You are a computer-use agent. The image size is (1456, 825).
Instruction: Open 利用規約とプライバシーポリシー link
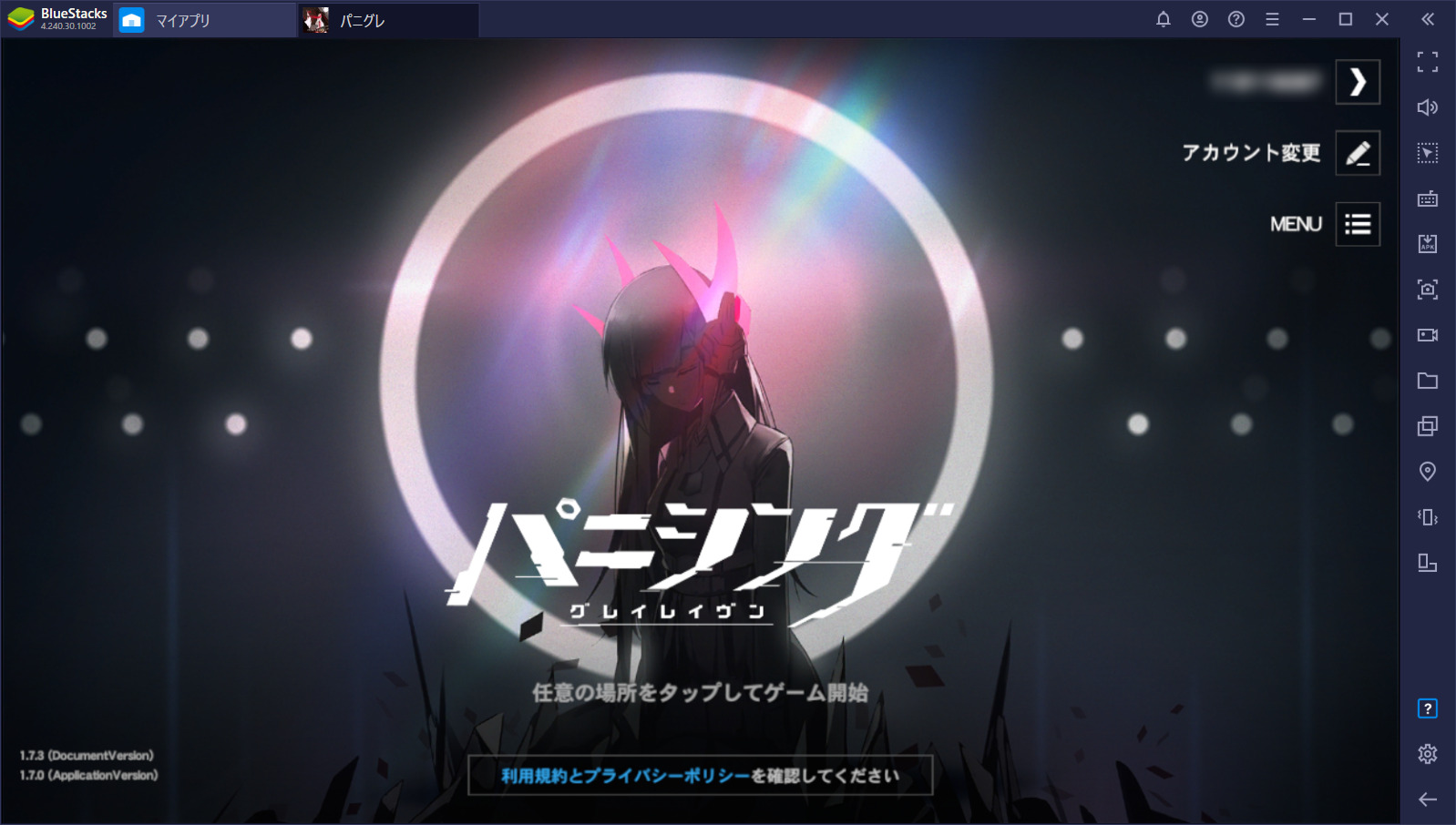[625, 776]
